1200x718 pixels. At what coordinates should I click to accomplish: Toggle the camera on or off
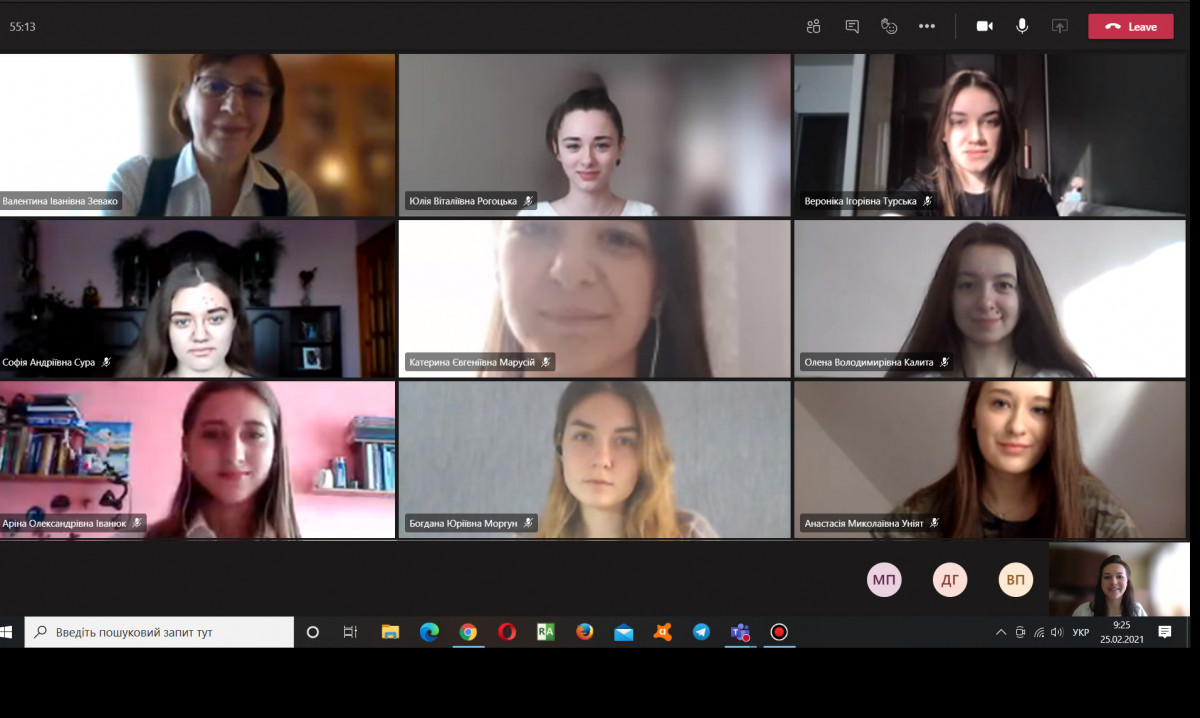click(x=985, y=27)
